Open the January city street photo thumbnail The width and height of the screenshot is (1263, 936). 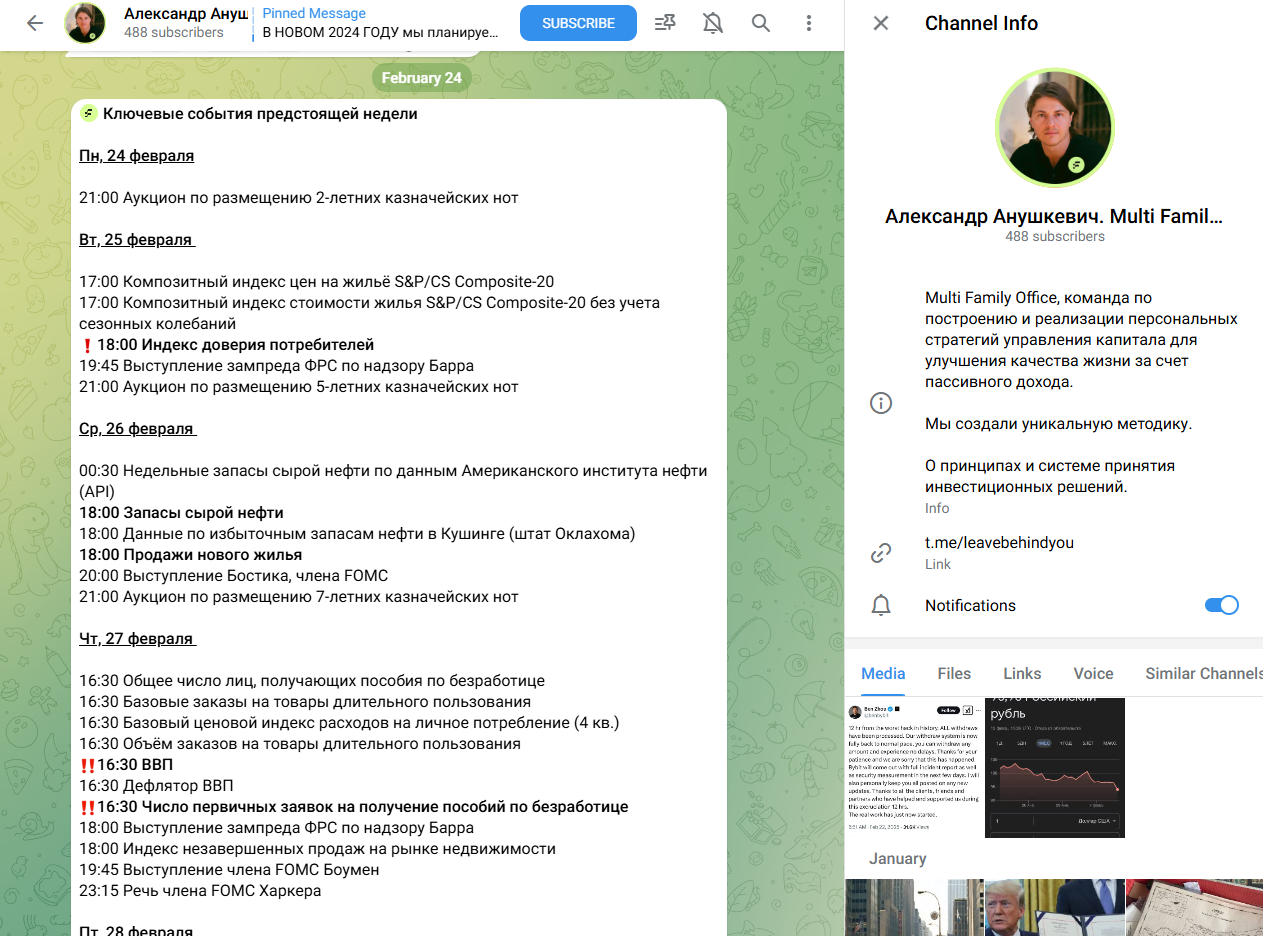pos(914,907)
